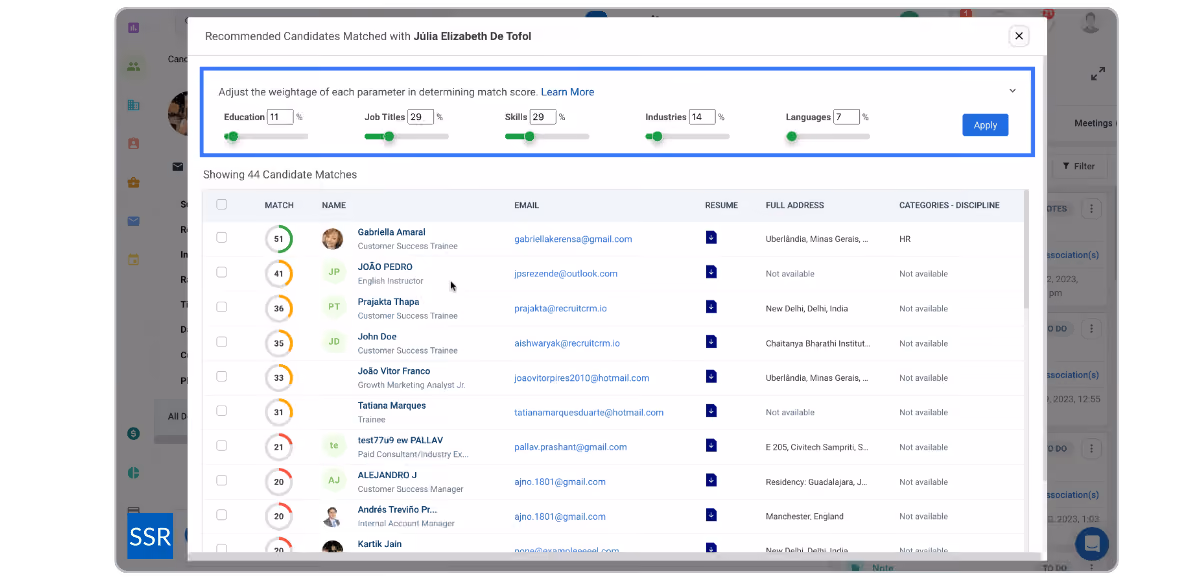
Task: Open the three-dot menu on first background note
Action: click(x=1092, y=209)
